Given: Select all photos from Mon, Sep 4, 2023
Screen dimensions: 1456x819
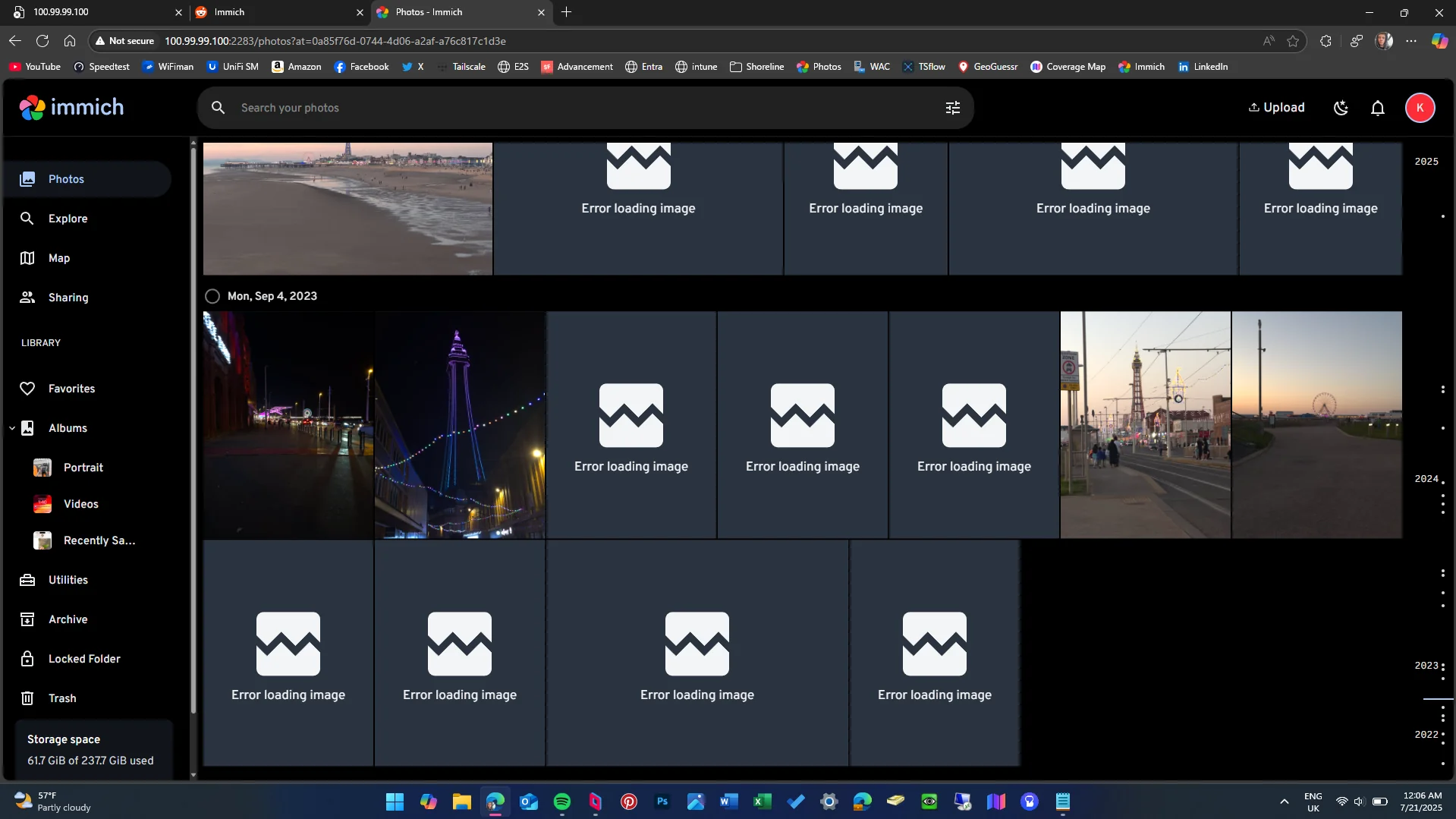Looking at the screenshot, I should point(212,296).
